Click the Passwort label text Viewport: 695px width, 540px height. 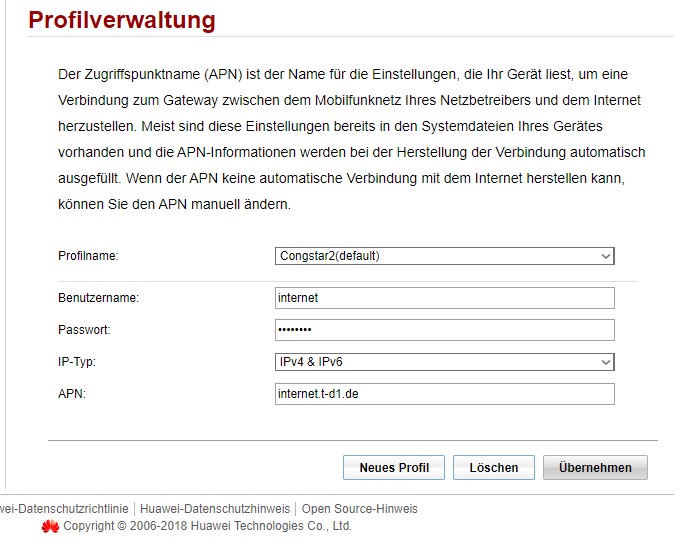[84, 330]
